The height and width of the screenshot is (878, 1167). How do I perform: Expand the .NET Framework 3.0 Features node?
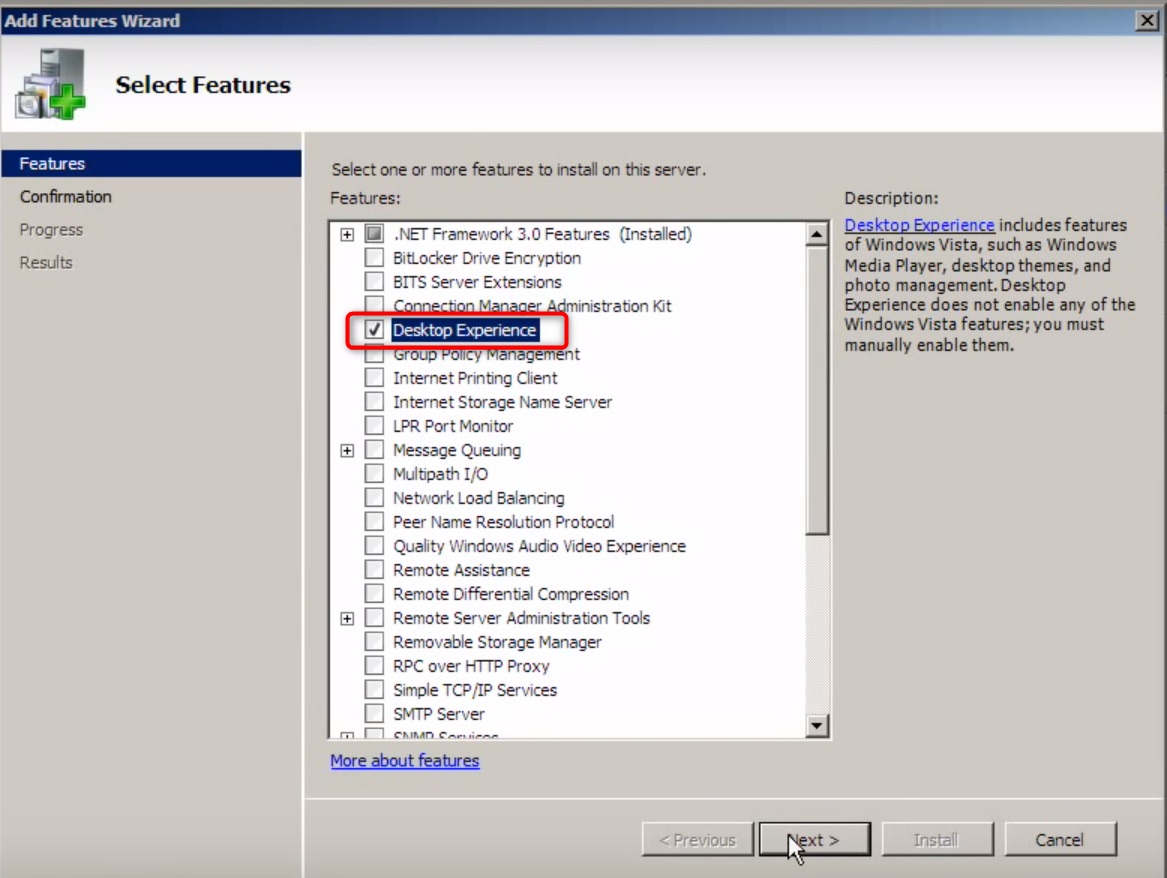[347, 235]
